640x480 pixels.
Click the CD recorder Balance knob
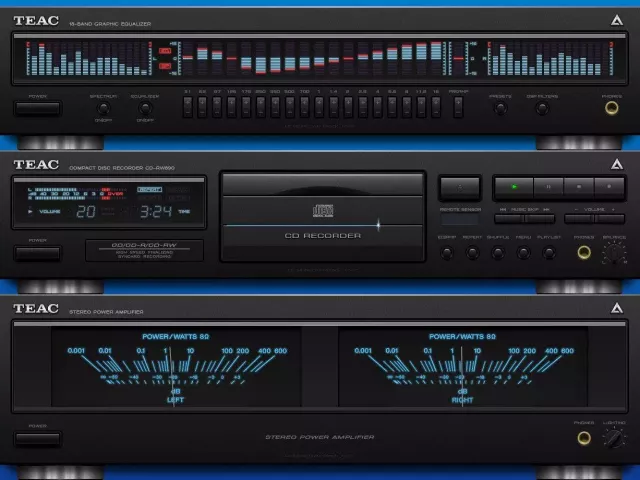[x=614, y=253]
